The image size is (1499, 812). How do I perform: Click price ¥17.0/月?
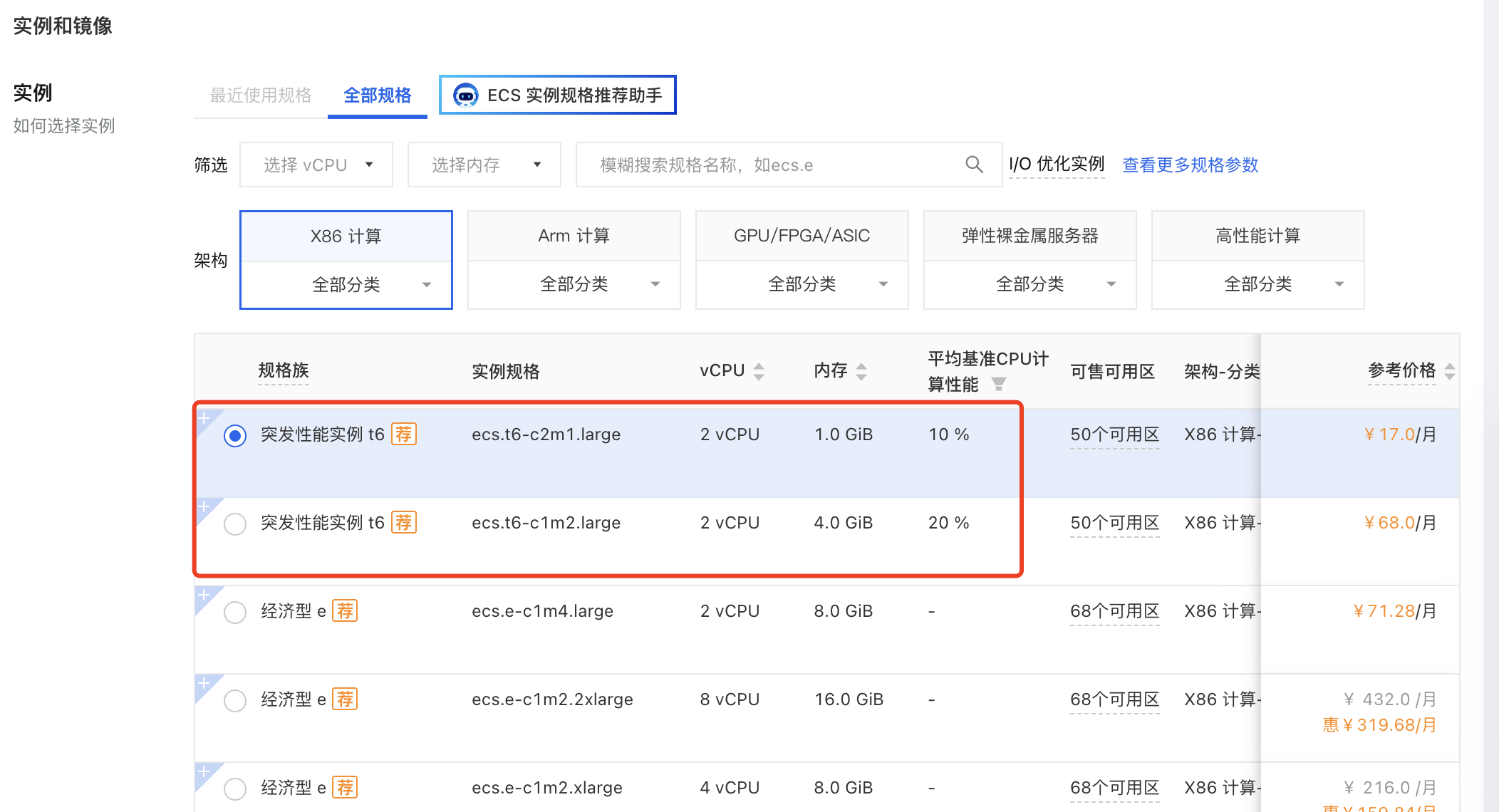[1400, 434]
